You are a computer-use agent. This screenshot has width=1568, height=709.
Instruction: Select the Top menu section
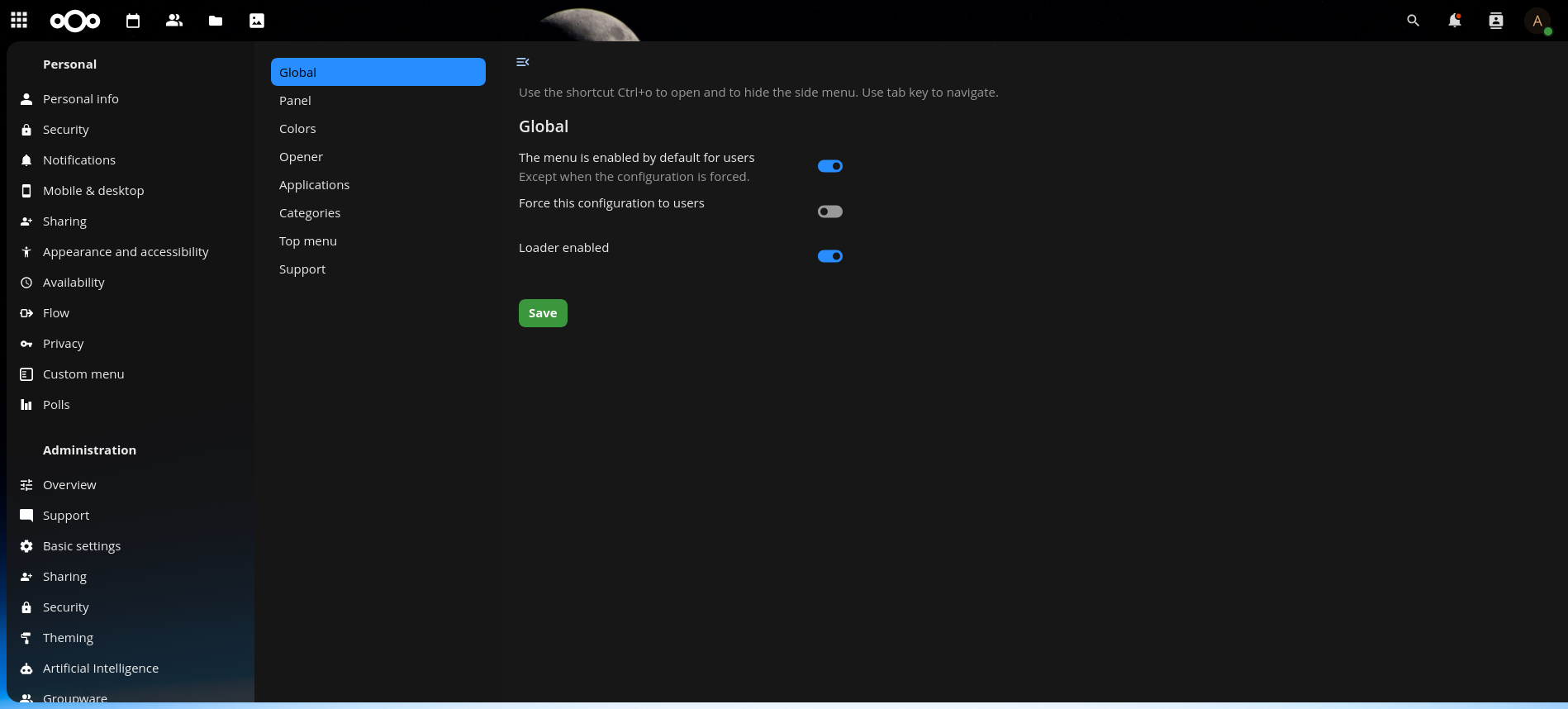click(308, 241)
